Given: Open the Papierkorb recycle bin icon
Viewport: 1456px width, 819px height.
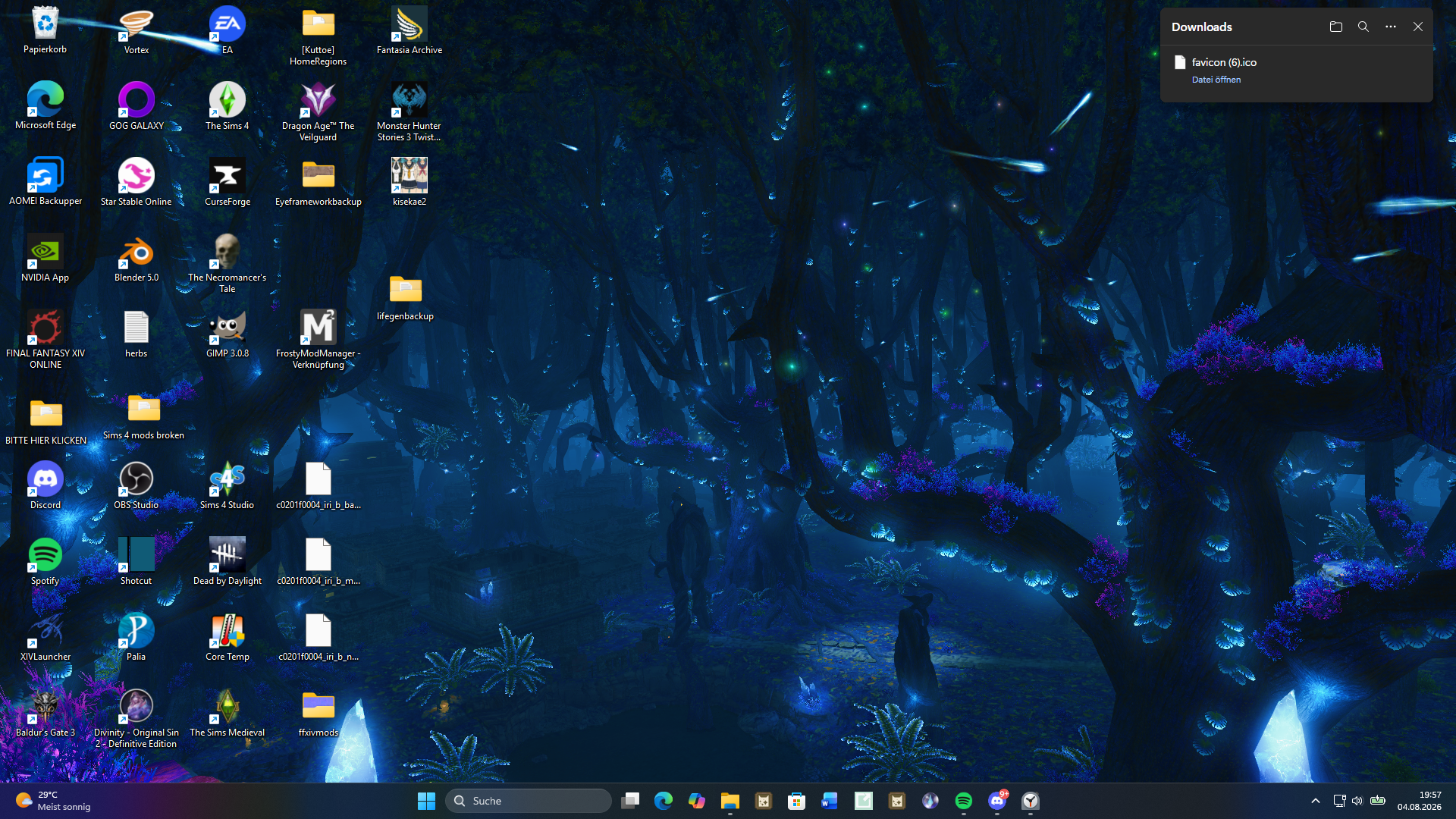Looking at the screenshot, I should pyautogui.click(x=45, y=30).
